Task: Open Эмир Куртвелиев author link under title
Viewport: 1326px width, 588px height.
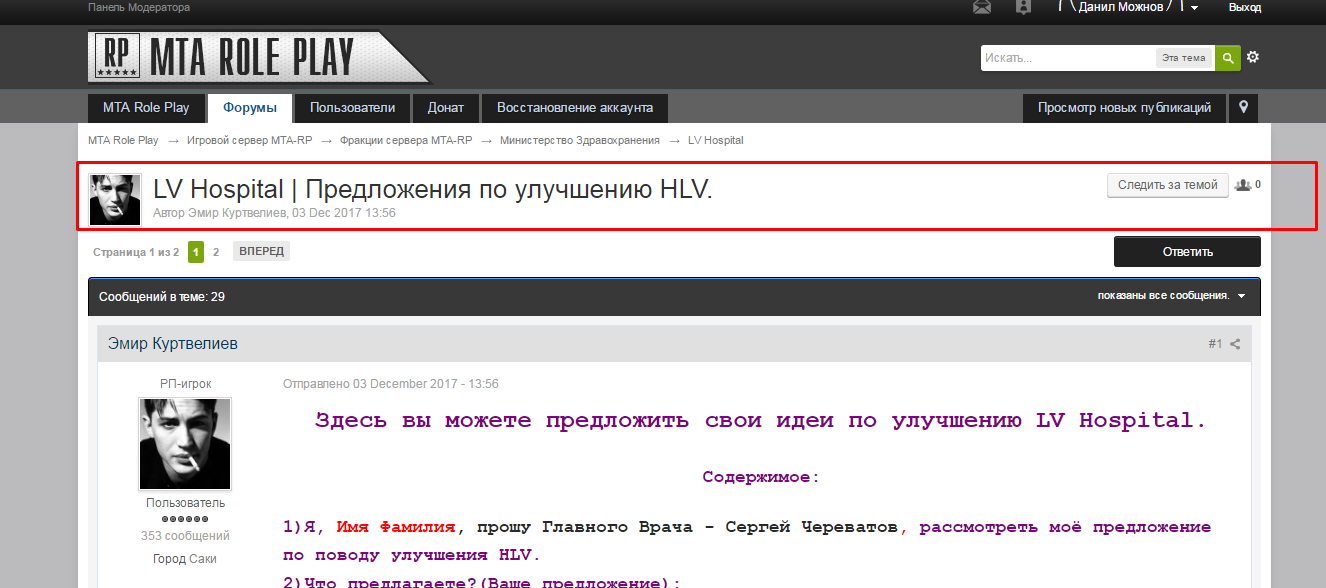Action: click(237, 213)
